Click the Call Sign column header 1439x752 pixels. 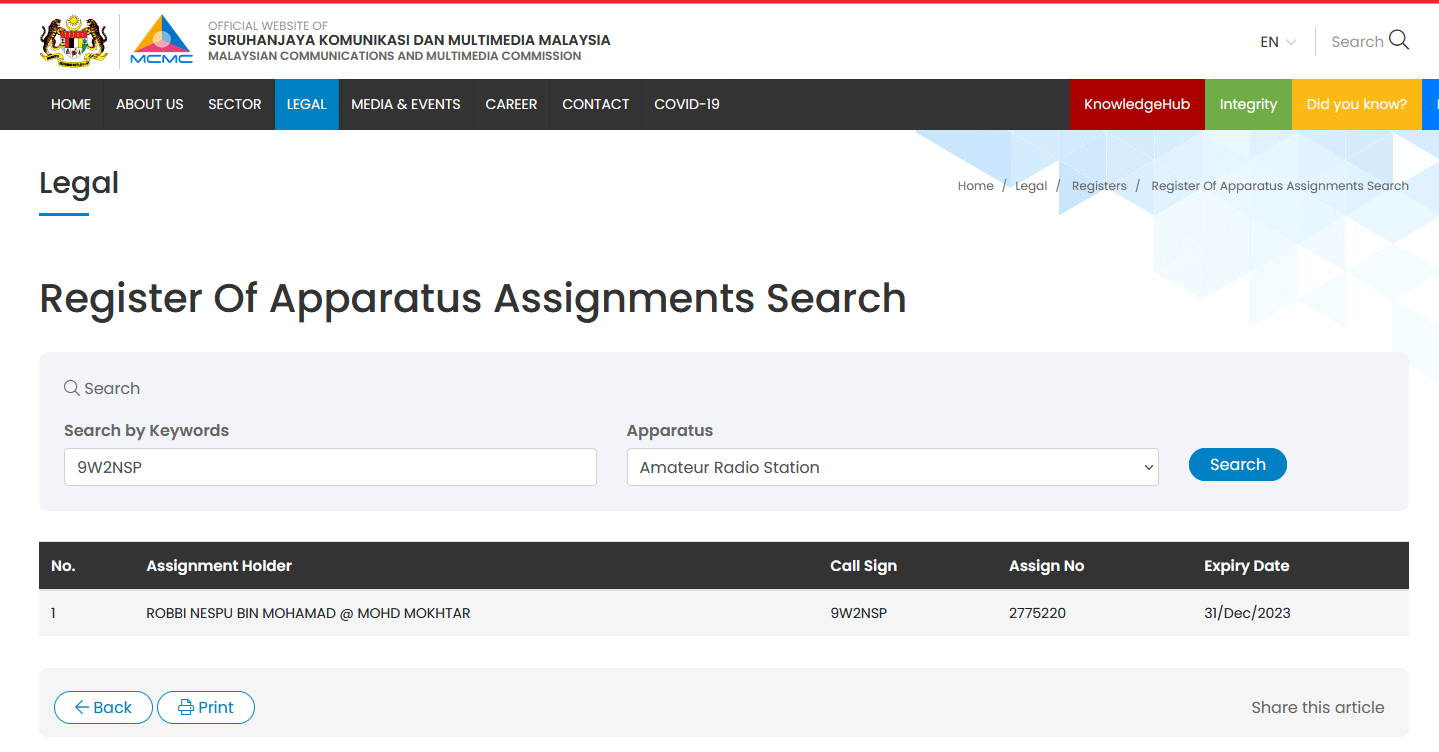coord(863,566)
